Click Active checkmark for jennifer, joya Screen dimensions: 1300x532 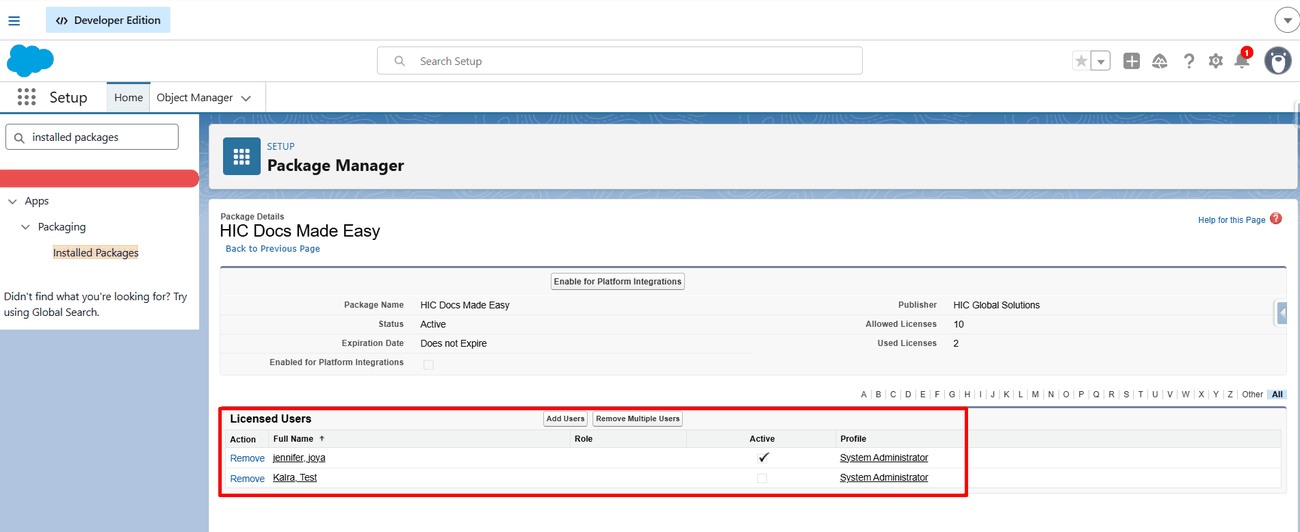(763, 457)
